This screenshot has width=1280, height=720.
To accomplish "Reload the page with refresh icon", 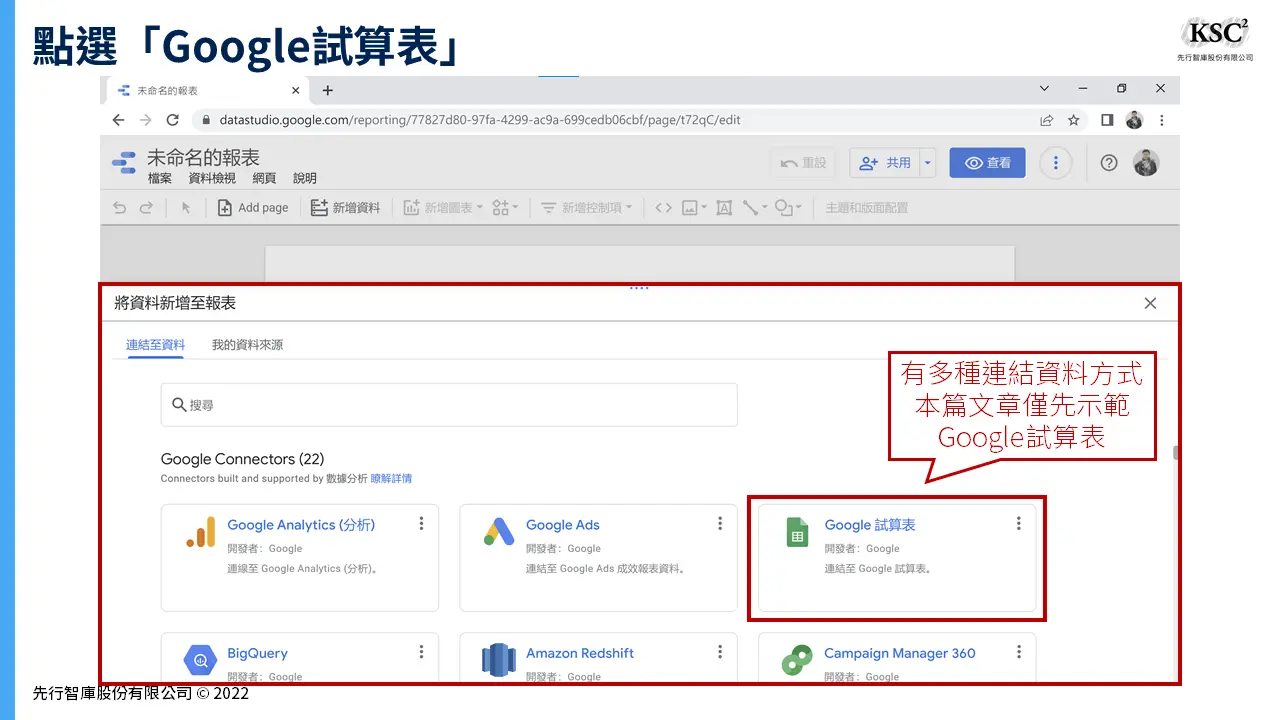I will 172,120.
